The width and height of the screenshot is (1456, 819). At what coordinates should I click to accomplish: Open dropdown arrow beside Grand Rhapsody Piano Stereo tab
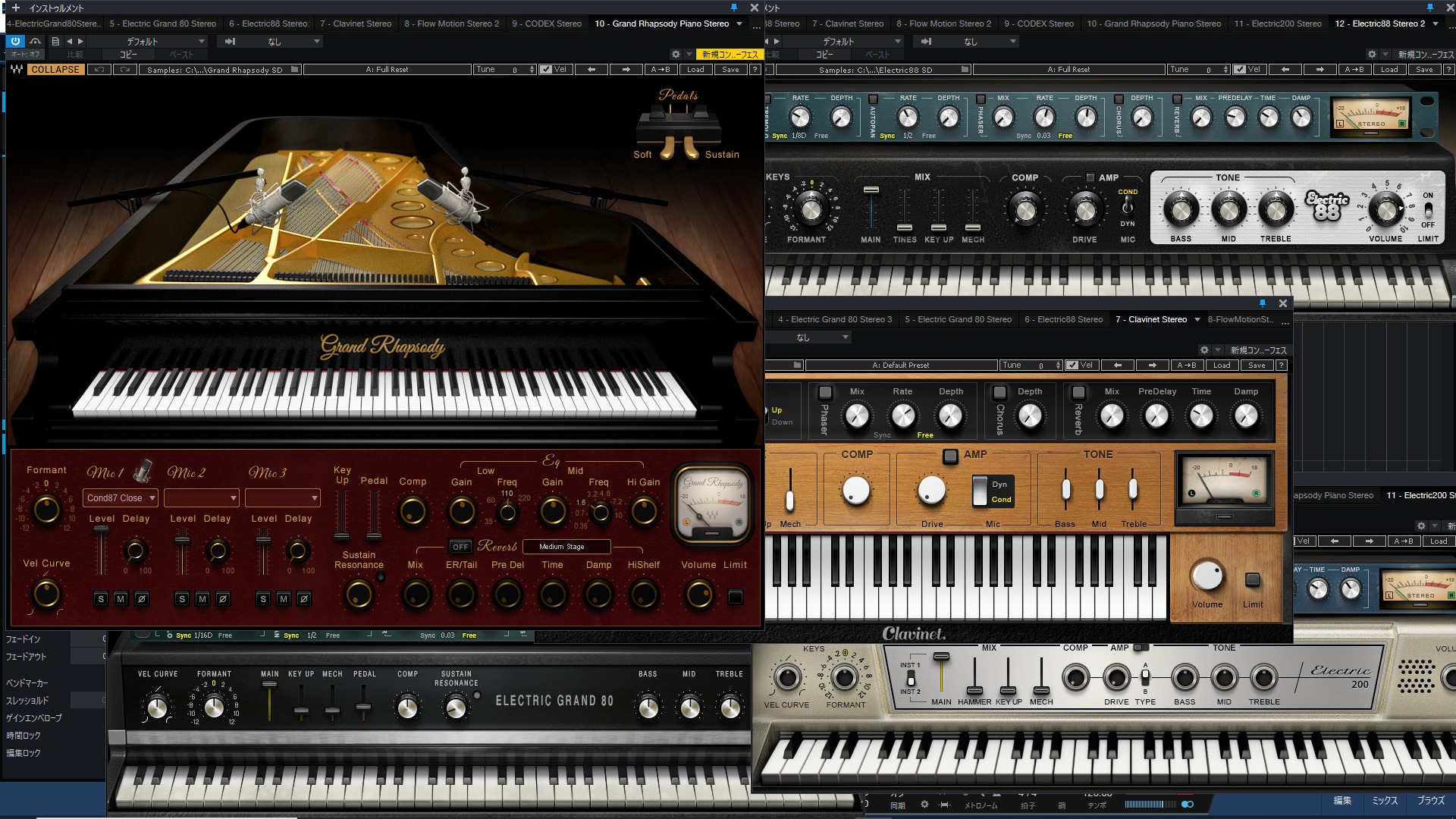coord(739,24)
